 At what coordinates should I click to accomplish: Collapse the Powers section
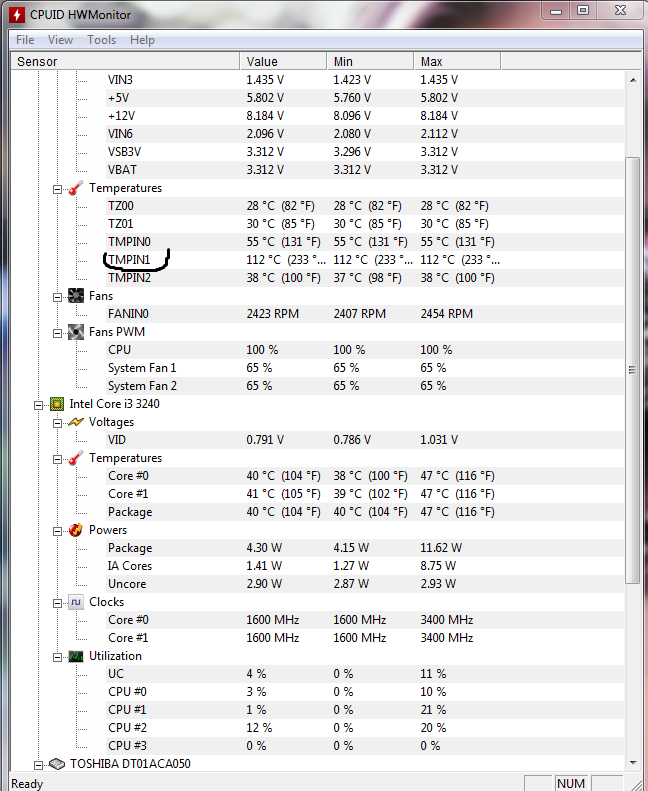point(57,531)
